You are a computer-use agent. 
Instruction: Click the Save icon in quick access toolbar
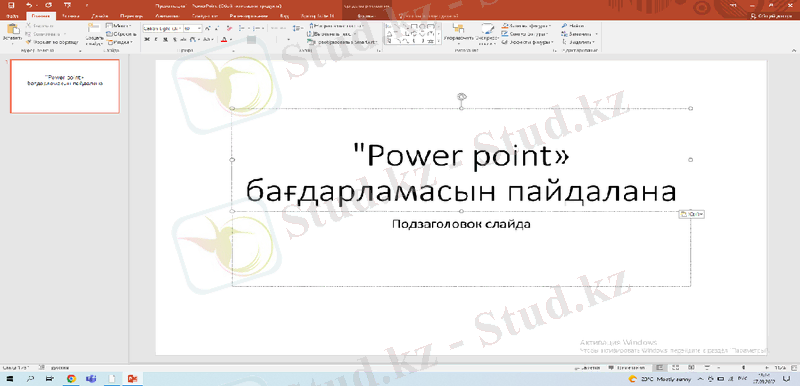pyautogui.click(x=12, y=5)
